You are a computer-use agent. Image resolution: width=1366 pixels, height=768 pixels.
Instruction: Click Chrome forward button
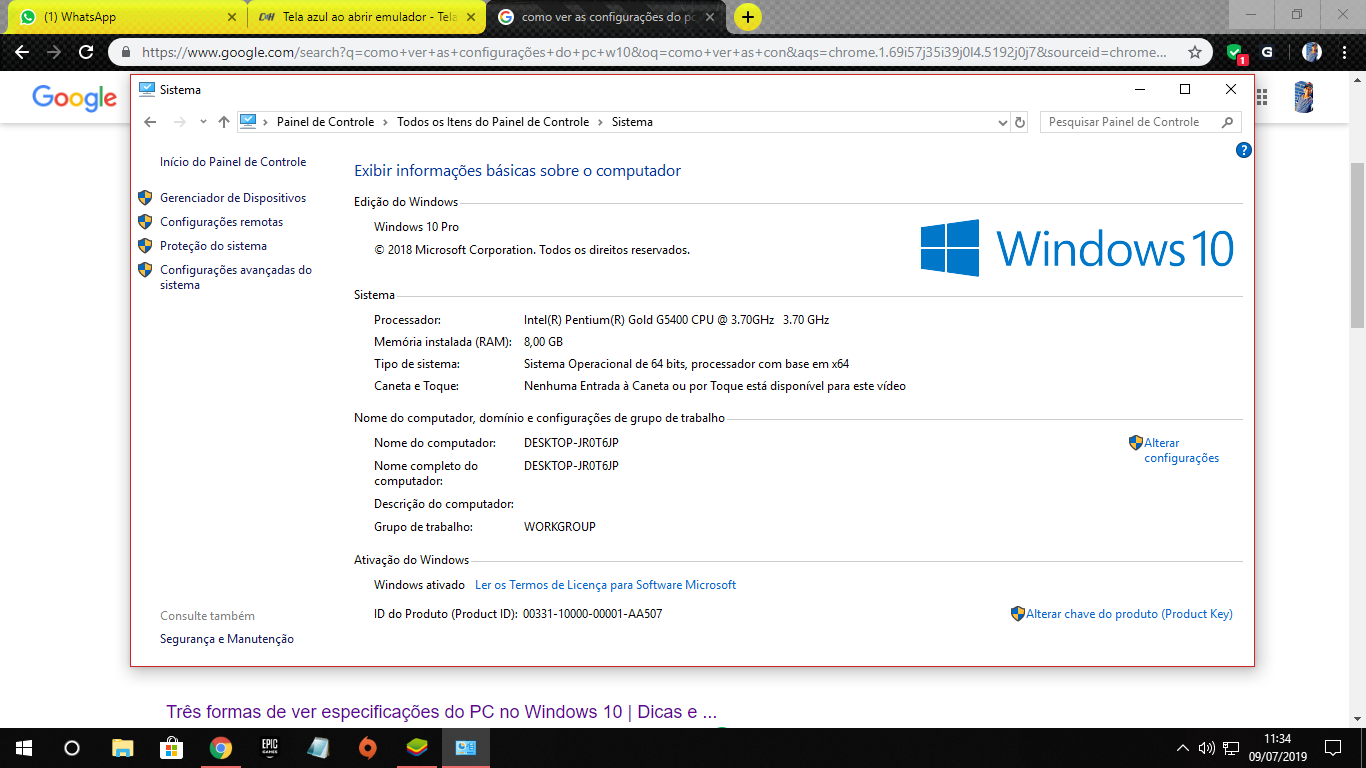click(x=54, y=52)
